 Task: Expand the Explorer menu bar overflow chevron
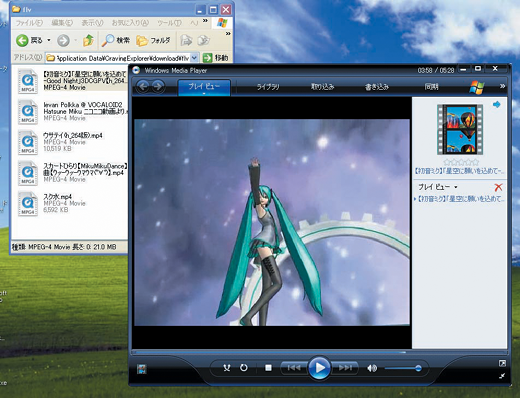[x=205, y=21]
